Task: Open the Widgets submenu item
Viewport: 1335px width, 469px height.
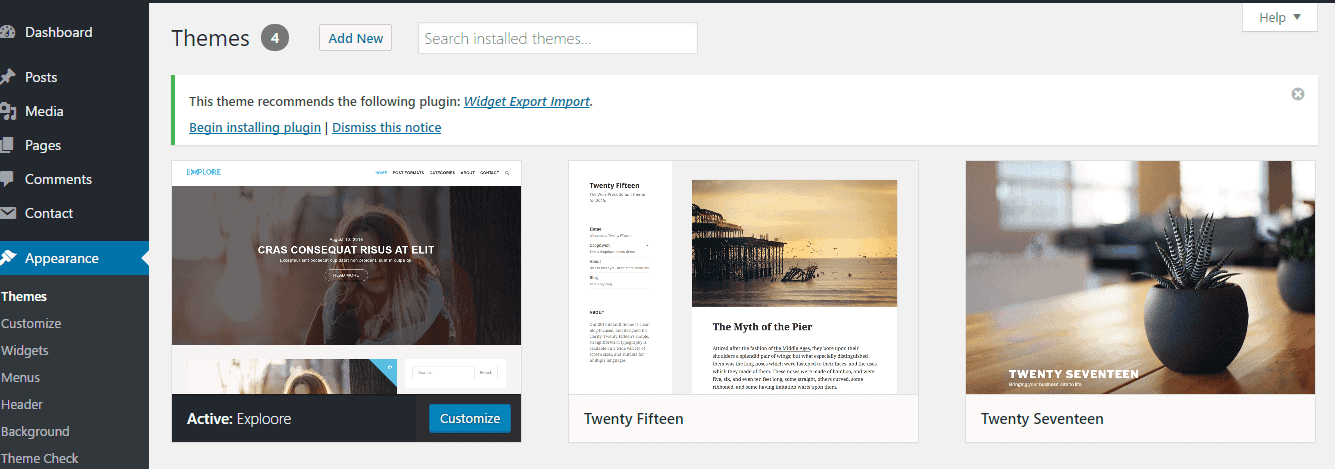Action: click(x=25, y=350)
